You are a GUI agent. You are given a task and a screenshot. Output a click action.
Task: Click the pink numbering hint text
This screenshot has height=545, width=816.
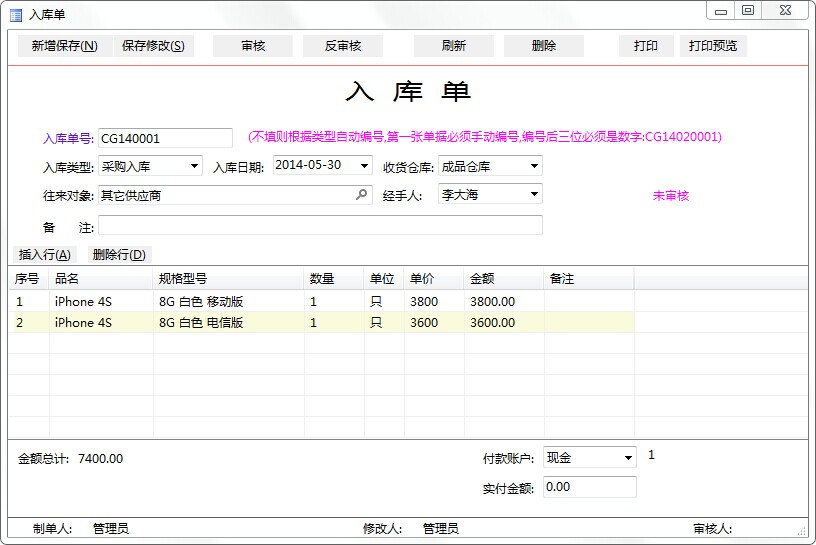pyautogui.click(x=484, y=137)
